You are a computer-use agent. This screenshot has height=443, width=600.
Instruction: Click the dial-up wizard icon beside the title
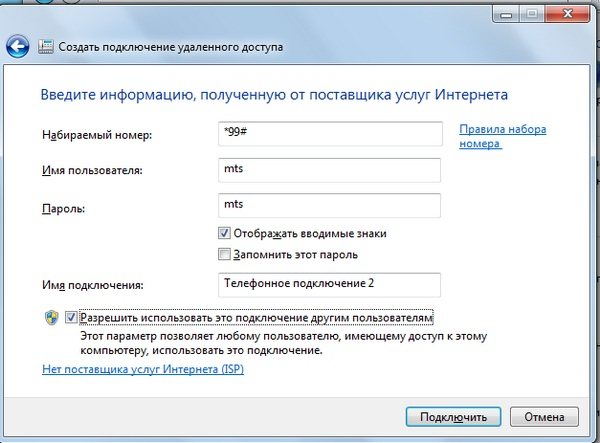click(46, 47)
